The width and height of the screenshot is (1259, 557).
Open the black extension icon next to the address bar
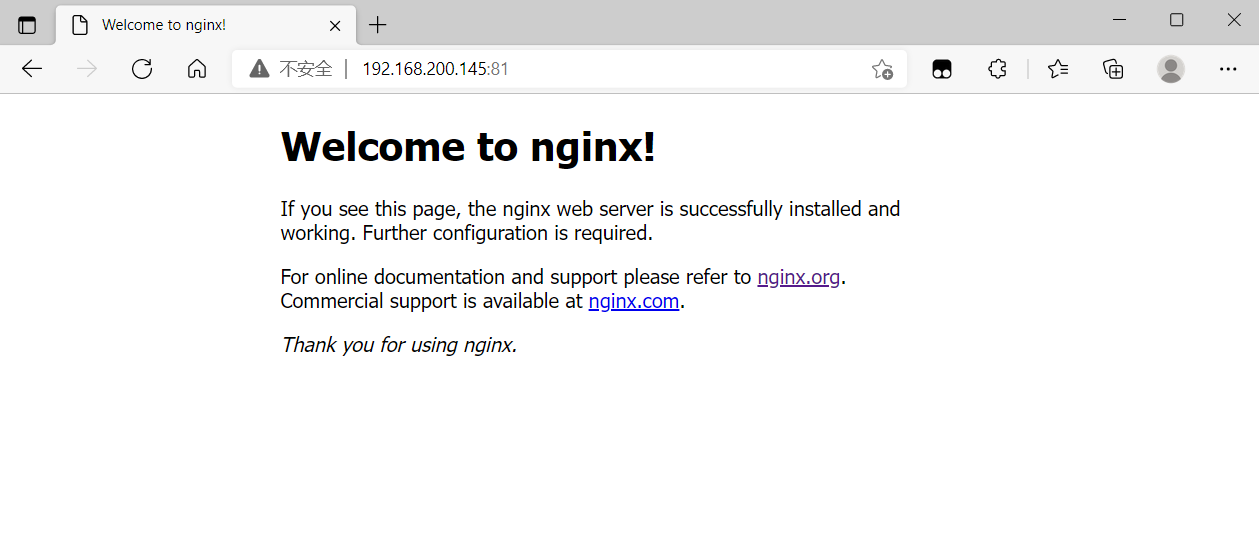[941, 69]
